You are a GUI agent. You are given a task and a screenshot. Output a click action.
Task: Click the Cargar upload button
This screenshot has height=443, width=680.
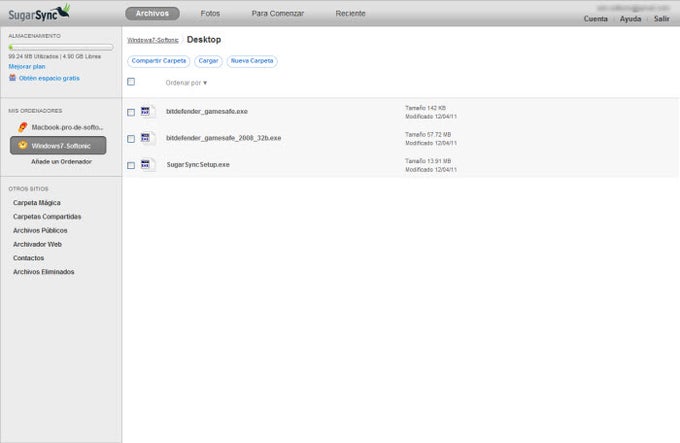[208, 61]
